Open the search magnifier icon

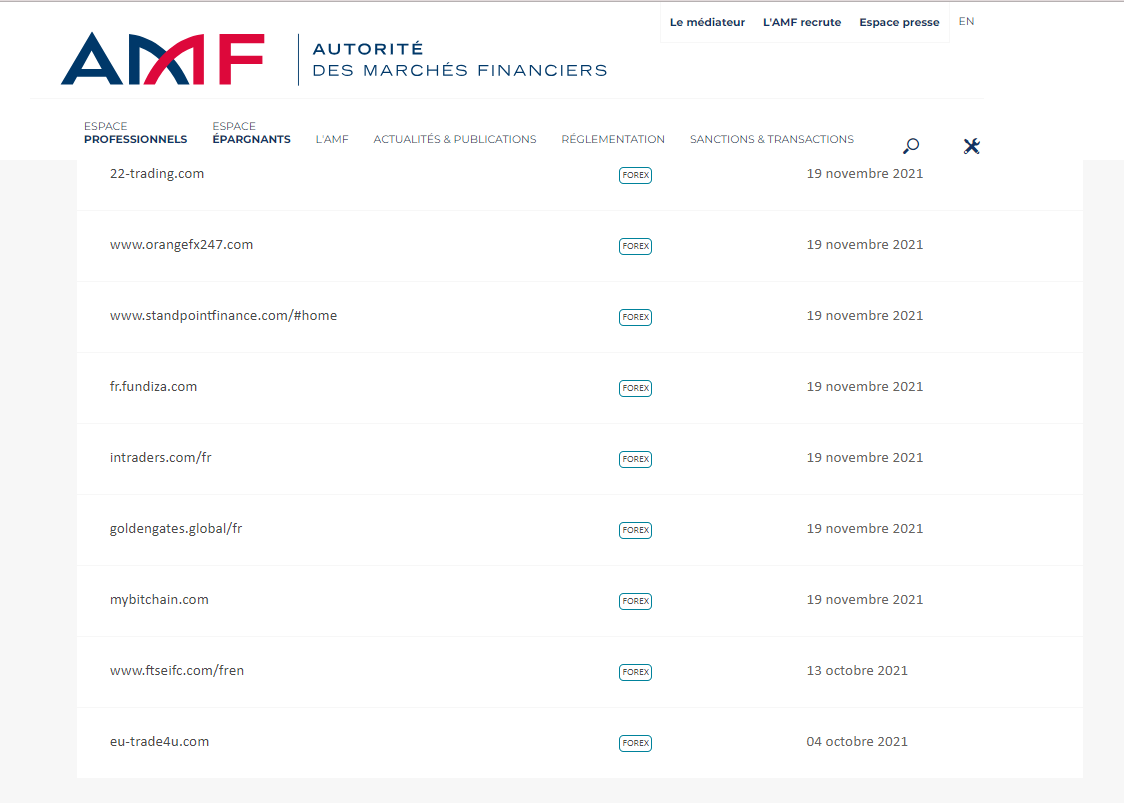click(911, 146)
